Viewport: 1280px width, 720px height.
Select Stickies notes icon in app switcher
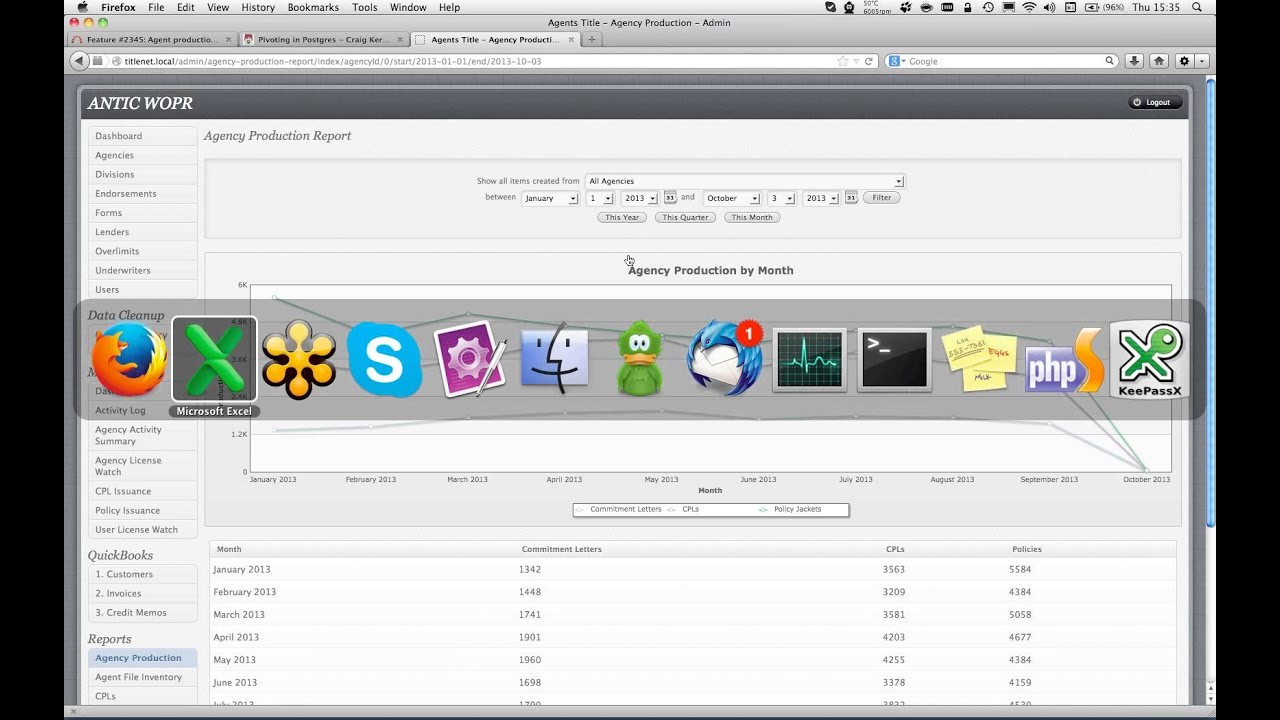coord(980,359)
